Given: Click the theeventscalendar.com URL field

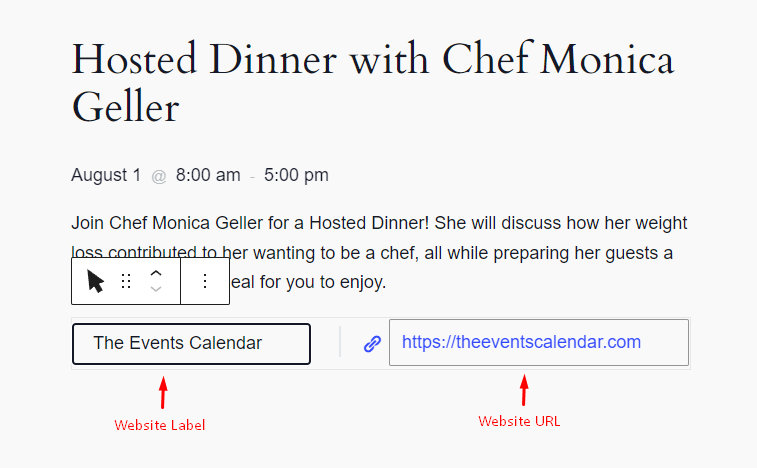Looking at the screenshot, I should pos(538,343).
